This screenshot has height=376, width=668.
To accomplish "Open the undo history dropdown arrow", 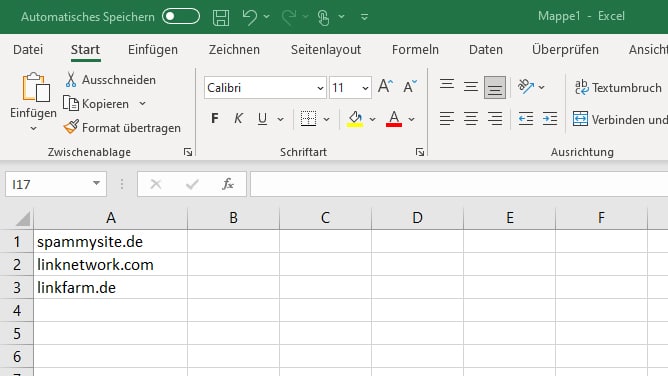I will [x=267, y=17].
